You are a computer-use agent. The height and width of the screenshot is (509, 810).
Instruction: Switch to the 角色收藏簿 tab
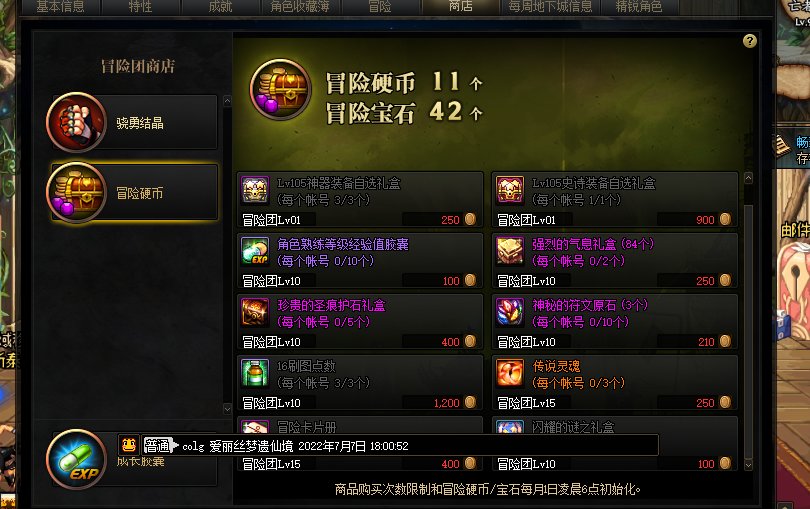click(300, 7)
